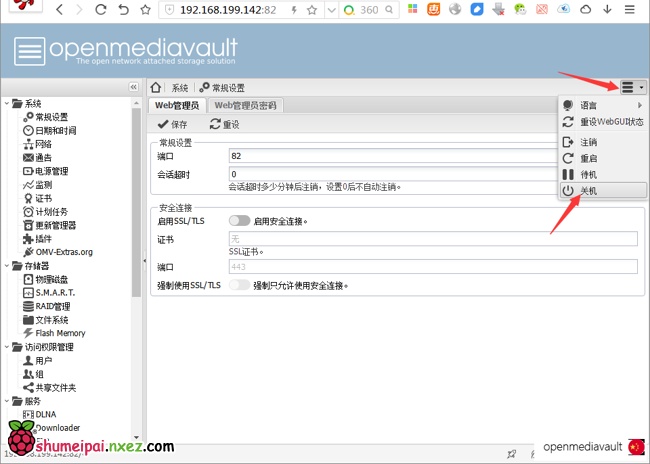Switch to the Web管理员密码 tab

pyautogui.click(x=247, y=105)
